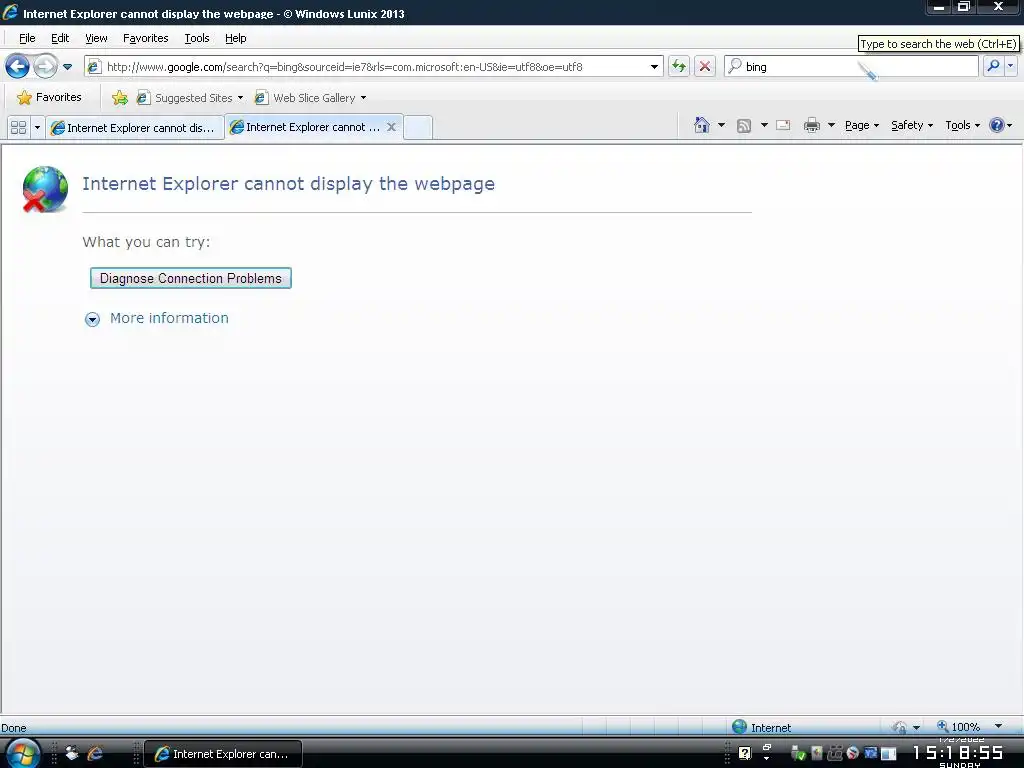Screen dimensions: 1024x768
Task: Close the active tab with its X
Action: coord(391,127)
